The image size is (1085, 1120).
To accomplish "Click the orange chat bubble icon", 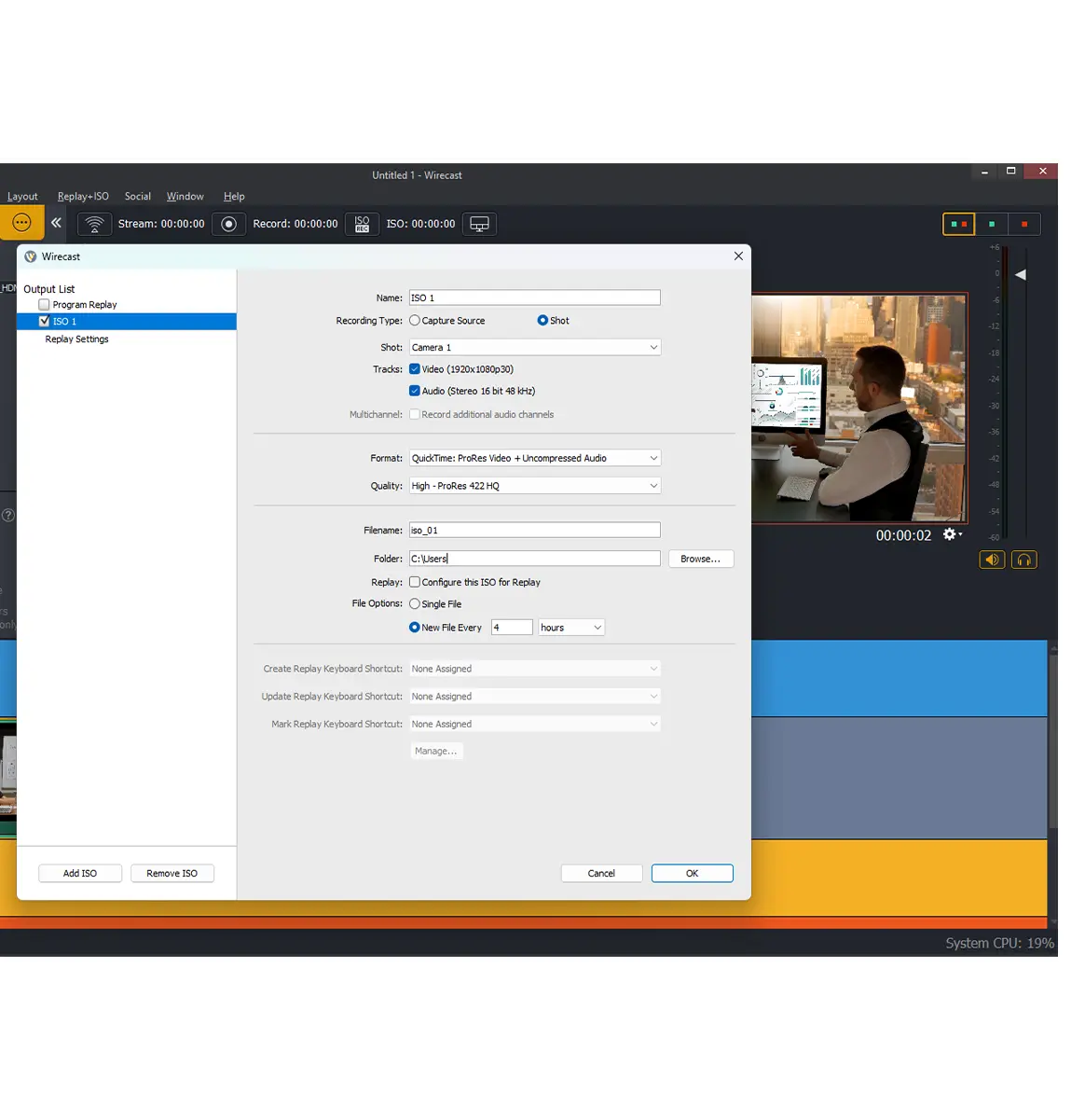I will pyautogui.click(x=21, y=223).
